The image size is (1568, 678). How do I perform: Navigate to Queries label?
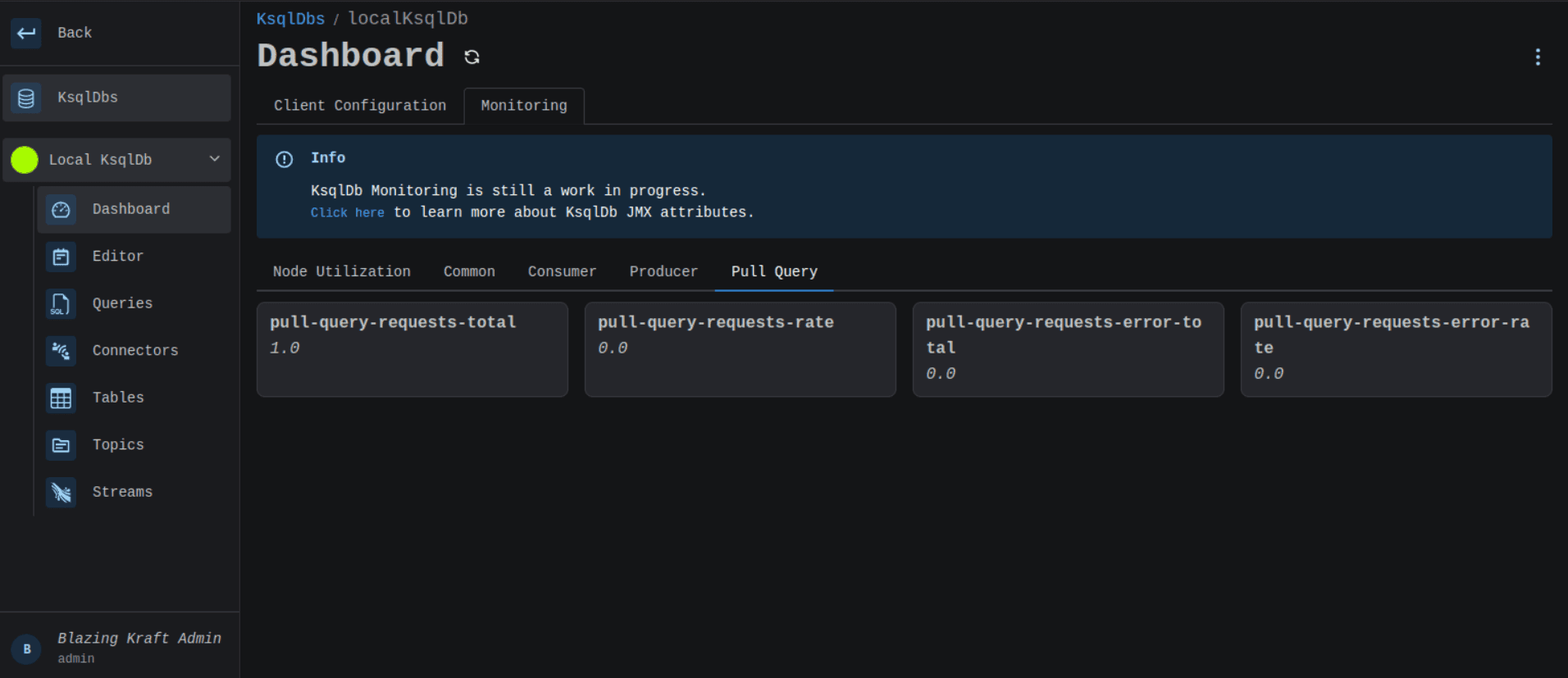(x=122, y=303)
